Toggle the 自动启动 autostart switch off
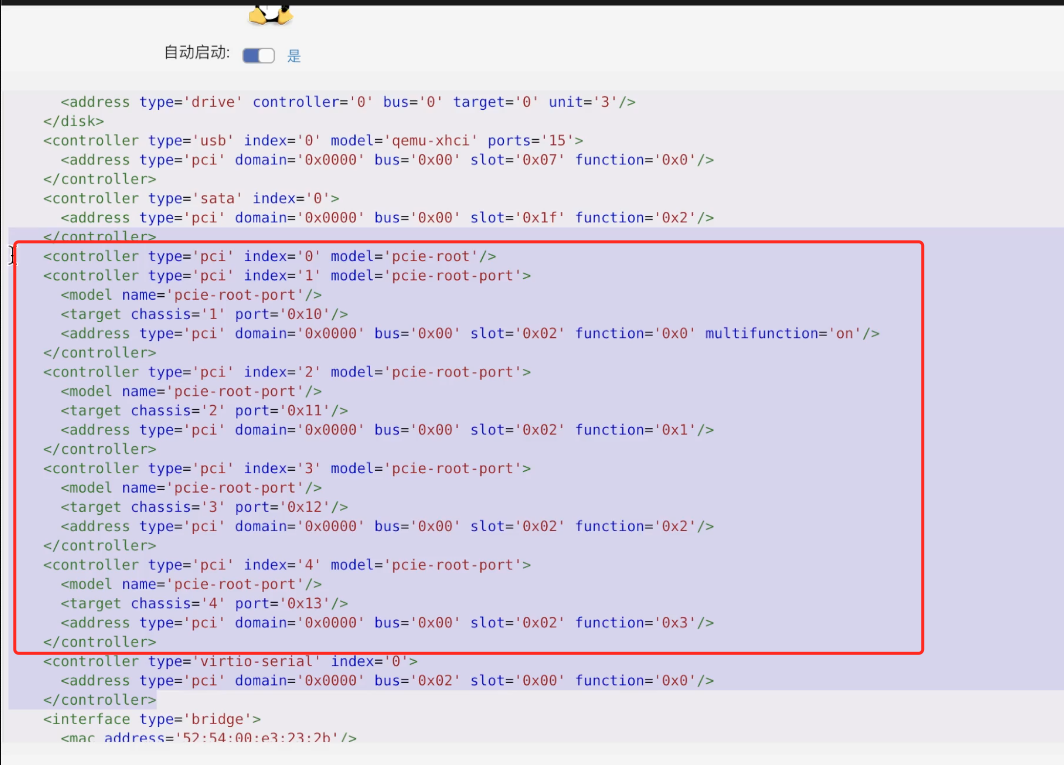 click(x=257, y=55)
